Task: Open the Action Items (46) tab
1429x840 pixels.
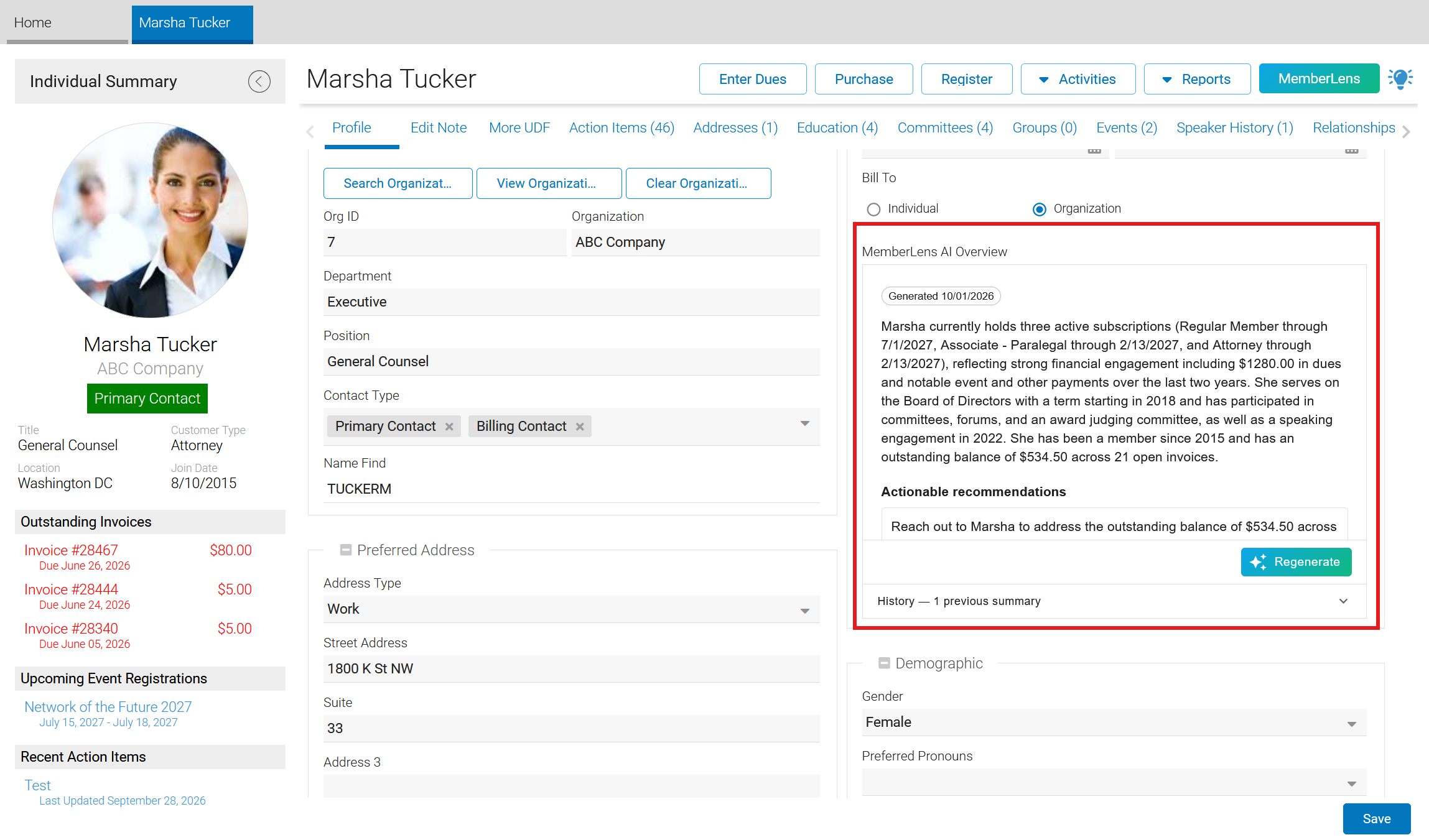Action: point(621,127)
